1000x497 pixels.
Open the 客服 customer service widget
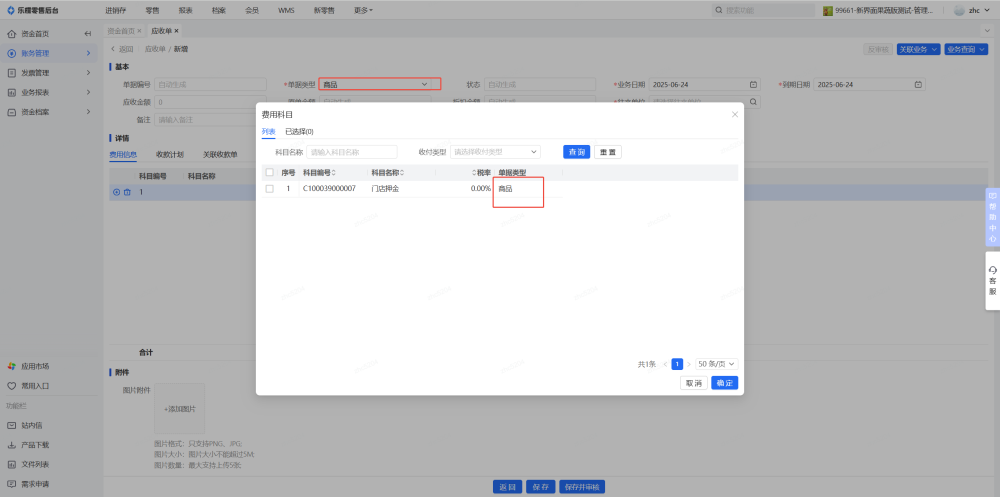click(x=991, y=280)
